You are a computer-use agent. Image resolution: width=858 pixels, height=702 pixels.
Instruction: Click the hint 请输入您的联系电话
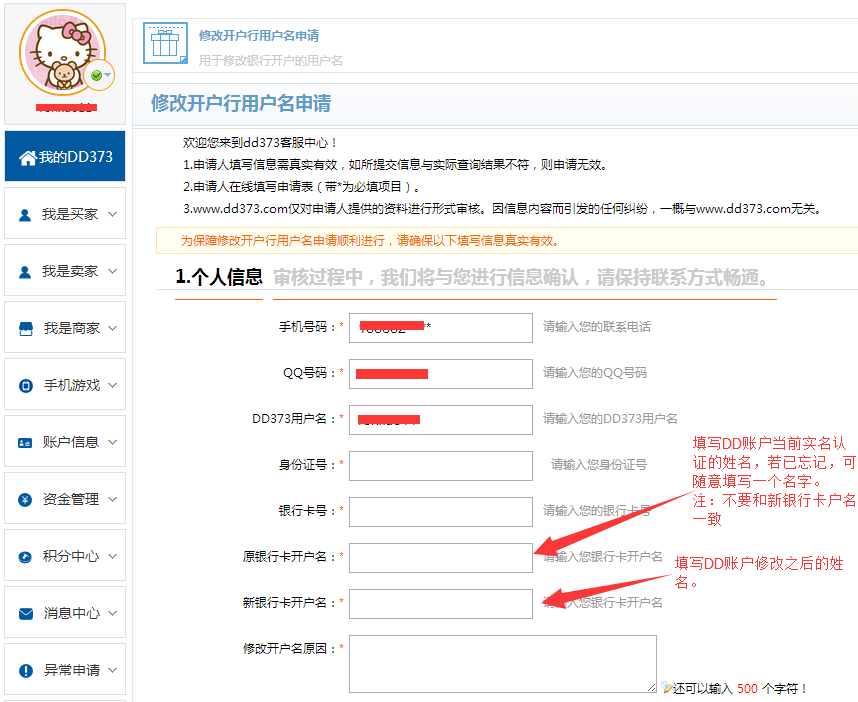(596, 327)
